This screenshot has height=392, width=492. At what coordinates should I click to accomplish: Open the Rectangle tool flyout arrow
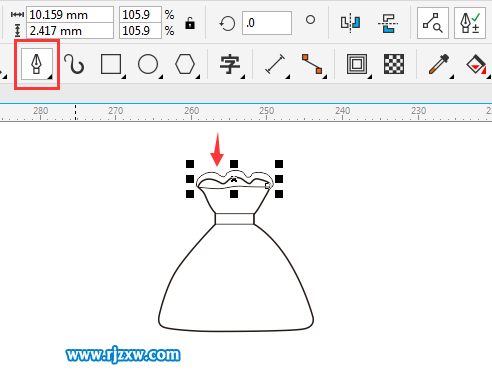pyautogui.click(x=124, y=77)
